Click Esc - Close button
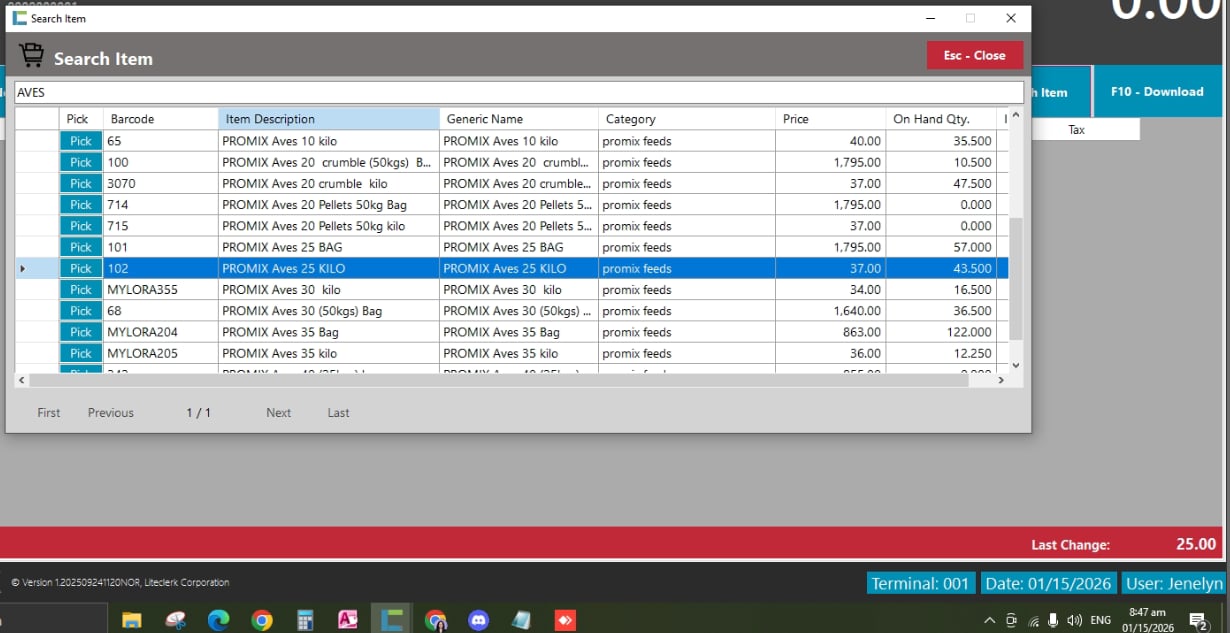 click(x=974, y=56)
